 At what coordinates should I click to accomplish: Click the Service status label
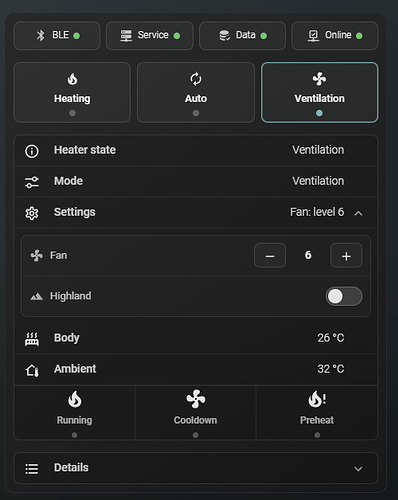[153, 35]
